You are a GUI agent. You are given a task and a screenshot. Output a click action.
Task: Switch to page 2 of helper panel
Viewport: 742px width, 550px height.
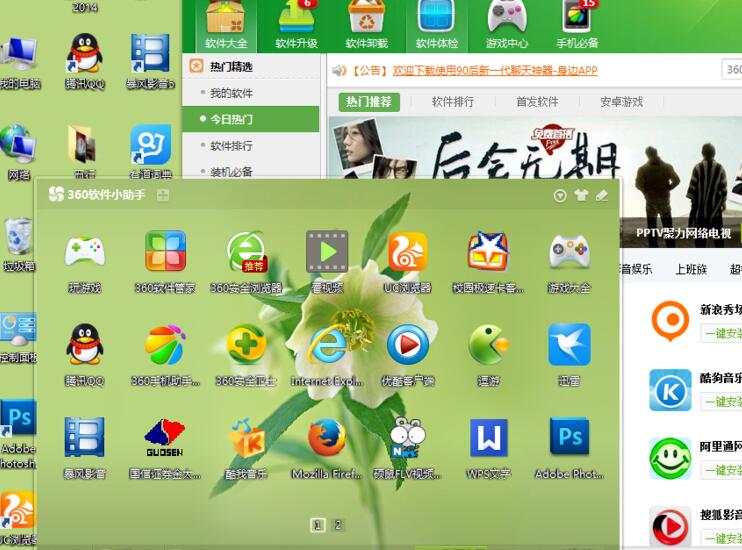[x=338, y=524]
